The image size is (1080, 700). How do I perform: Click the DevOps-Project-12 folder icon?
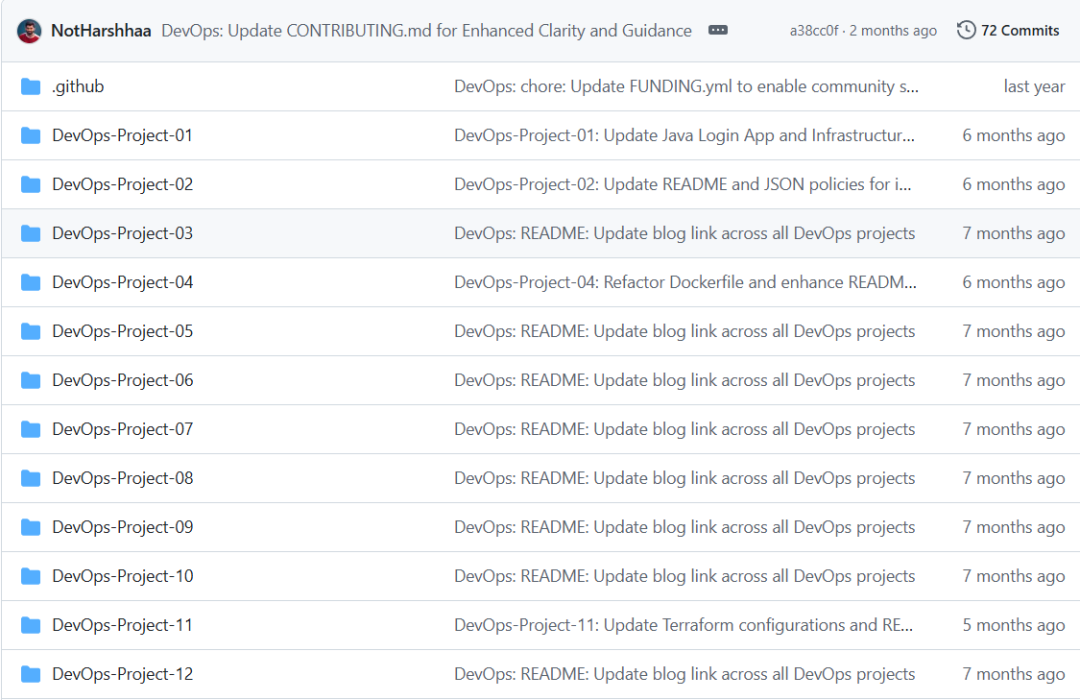coord(30,674)
